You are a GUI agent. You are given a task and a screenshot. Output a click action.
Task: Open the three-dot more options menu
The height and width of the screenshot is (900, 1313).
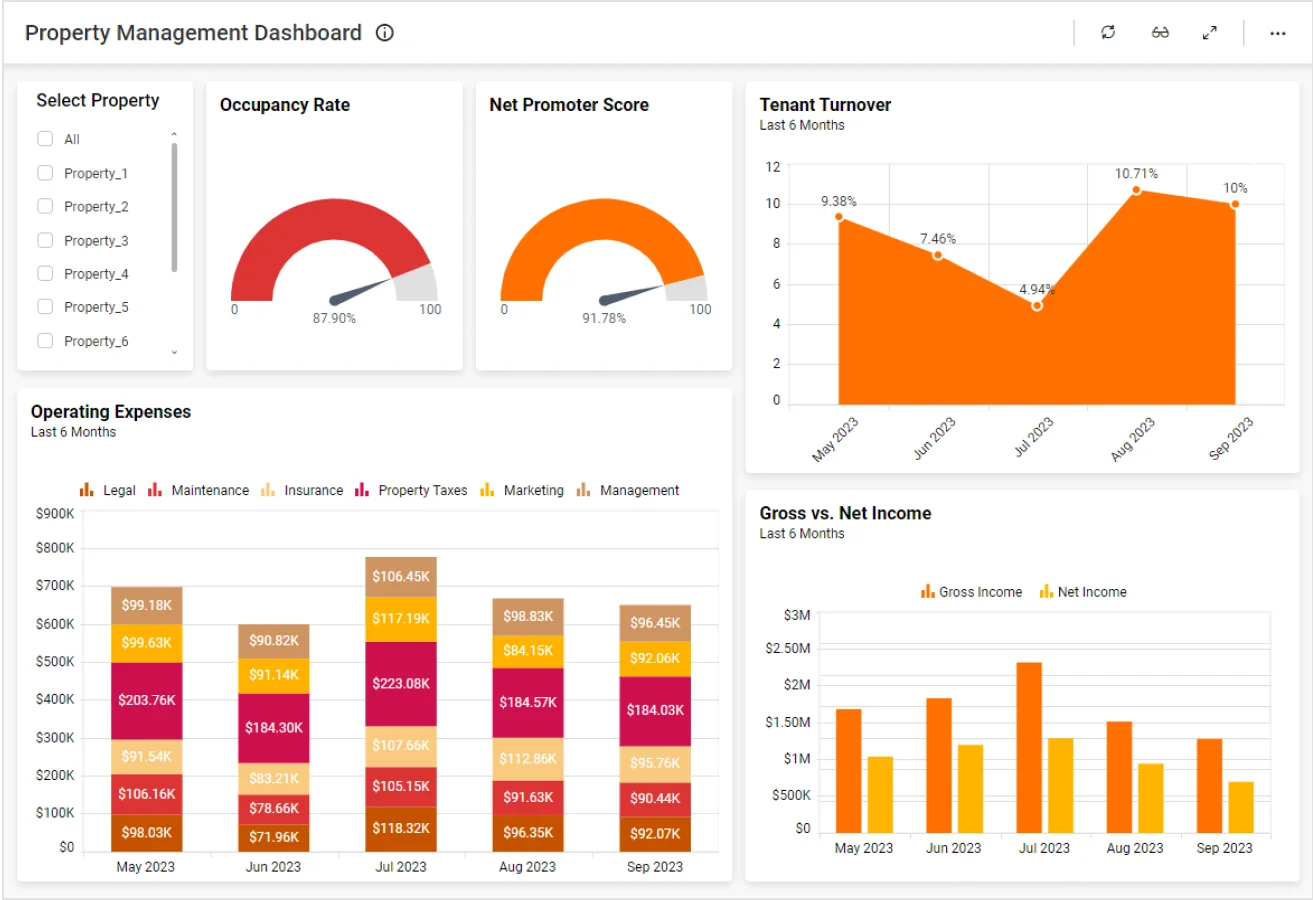[x=1277, y=33]
